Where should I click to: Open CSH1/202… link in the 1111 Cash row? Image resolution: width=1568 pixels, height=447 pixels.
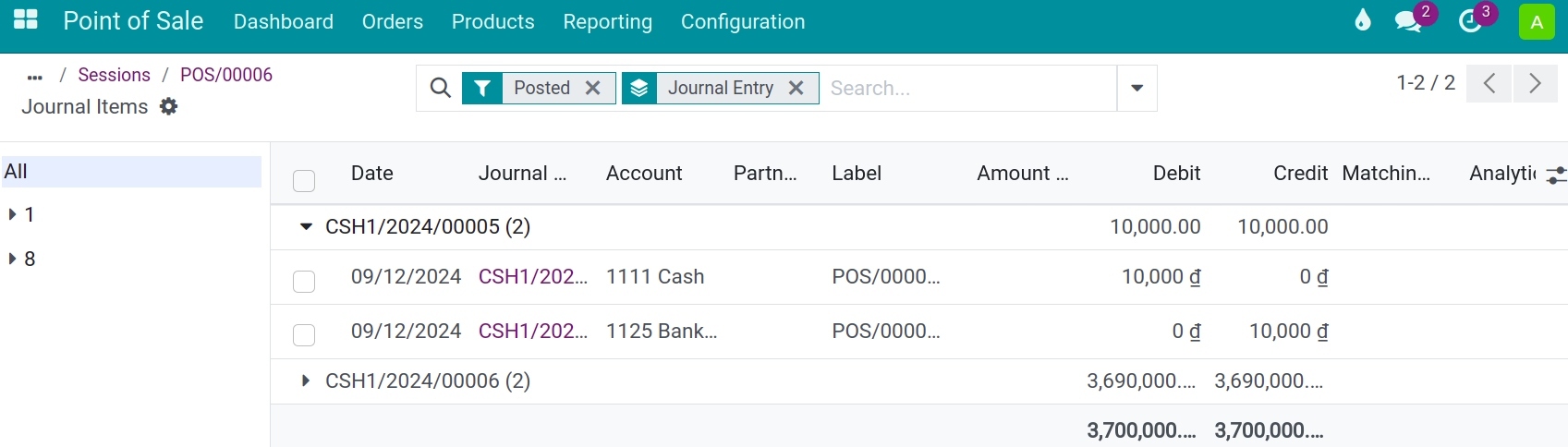coord(533,276)
